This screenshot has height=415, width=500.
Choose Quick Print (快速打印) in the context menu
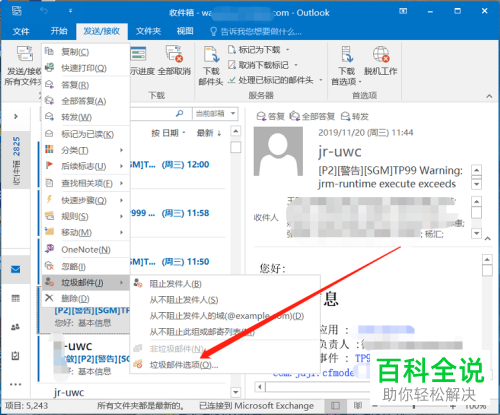pyautogui.click(x=86, y=68)
